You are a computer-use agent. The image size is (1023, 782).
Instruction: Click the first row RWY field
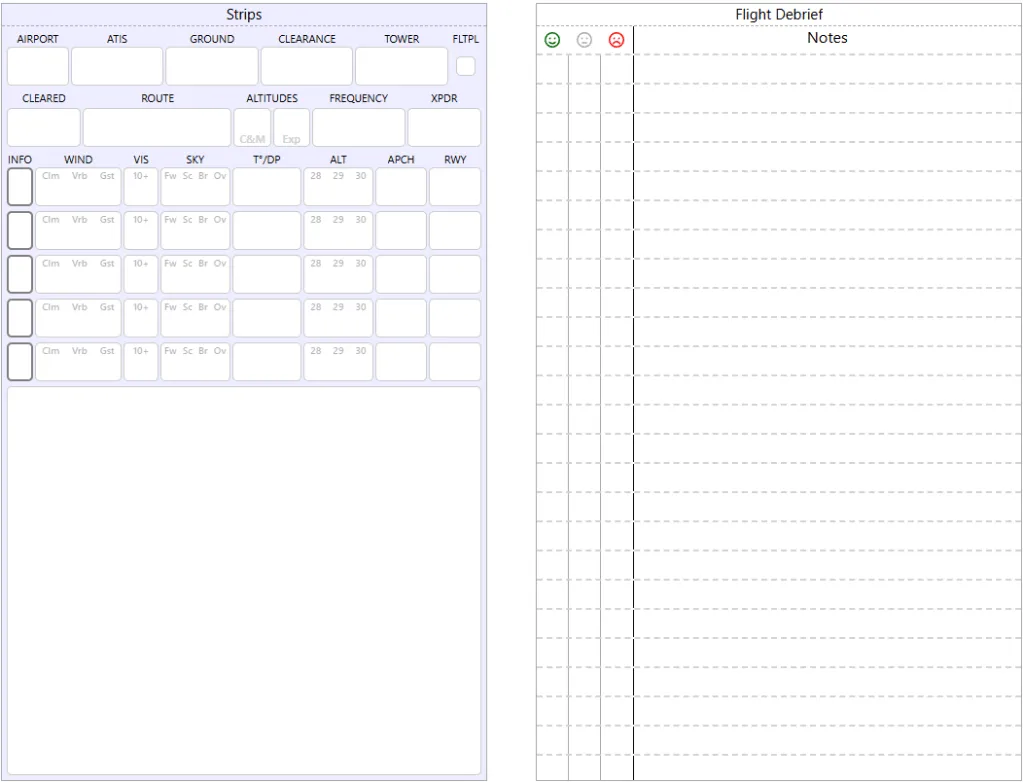[455, 187]
